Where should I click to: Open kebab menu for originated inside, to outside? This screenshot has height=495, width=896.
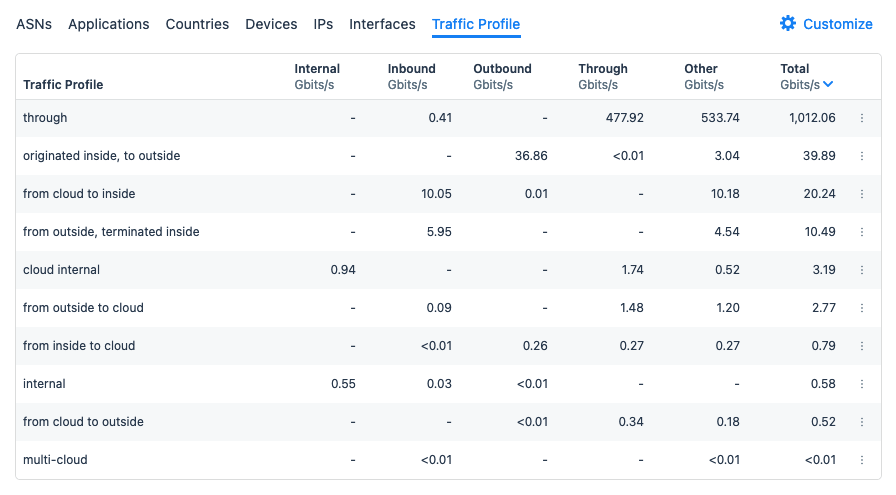coord(862,156)
